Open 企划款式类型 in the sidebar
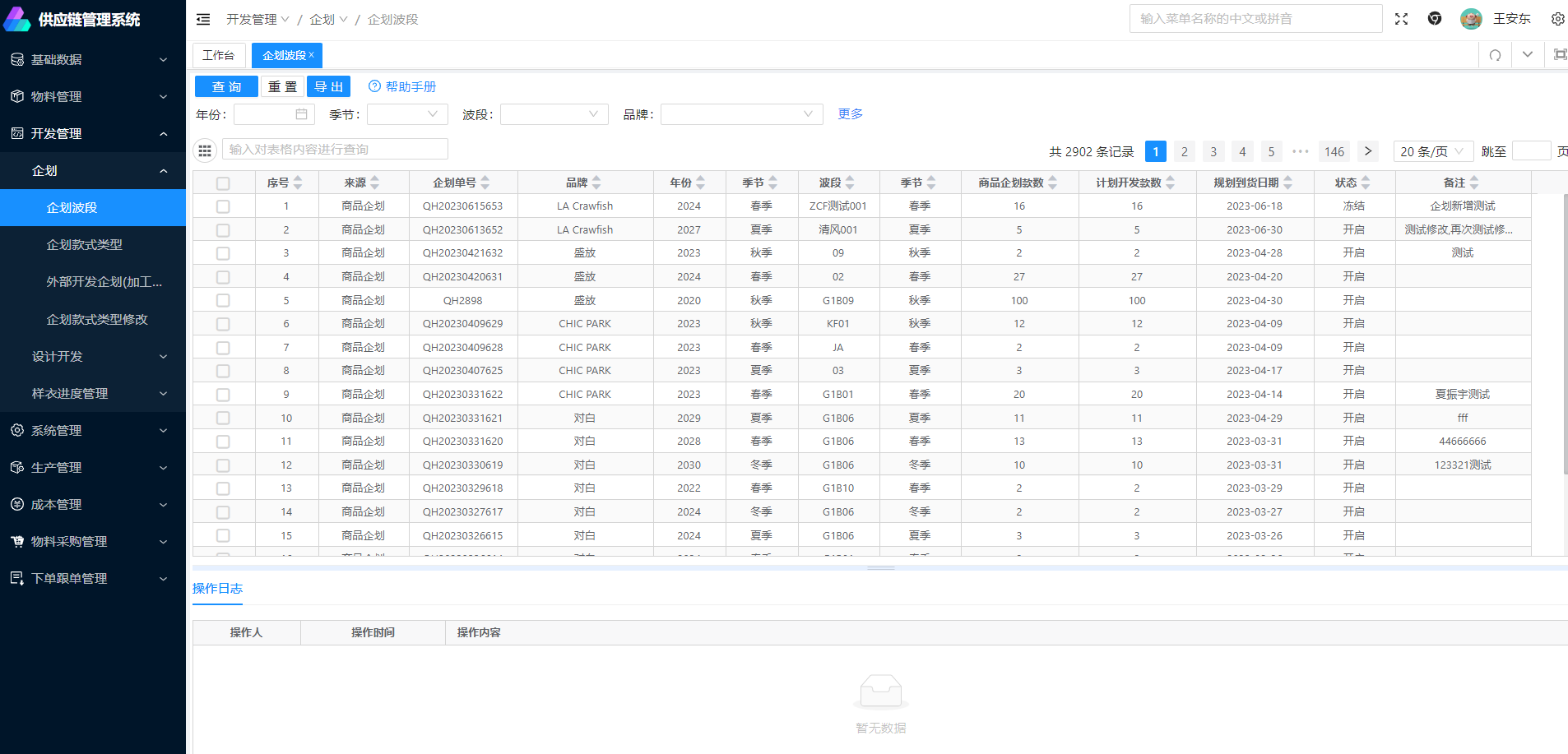This screenshot has height=754, width=1568. point(85,245)
